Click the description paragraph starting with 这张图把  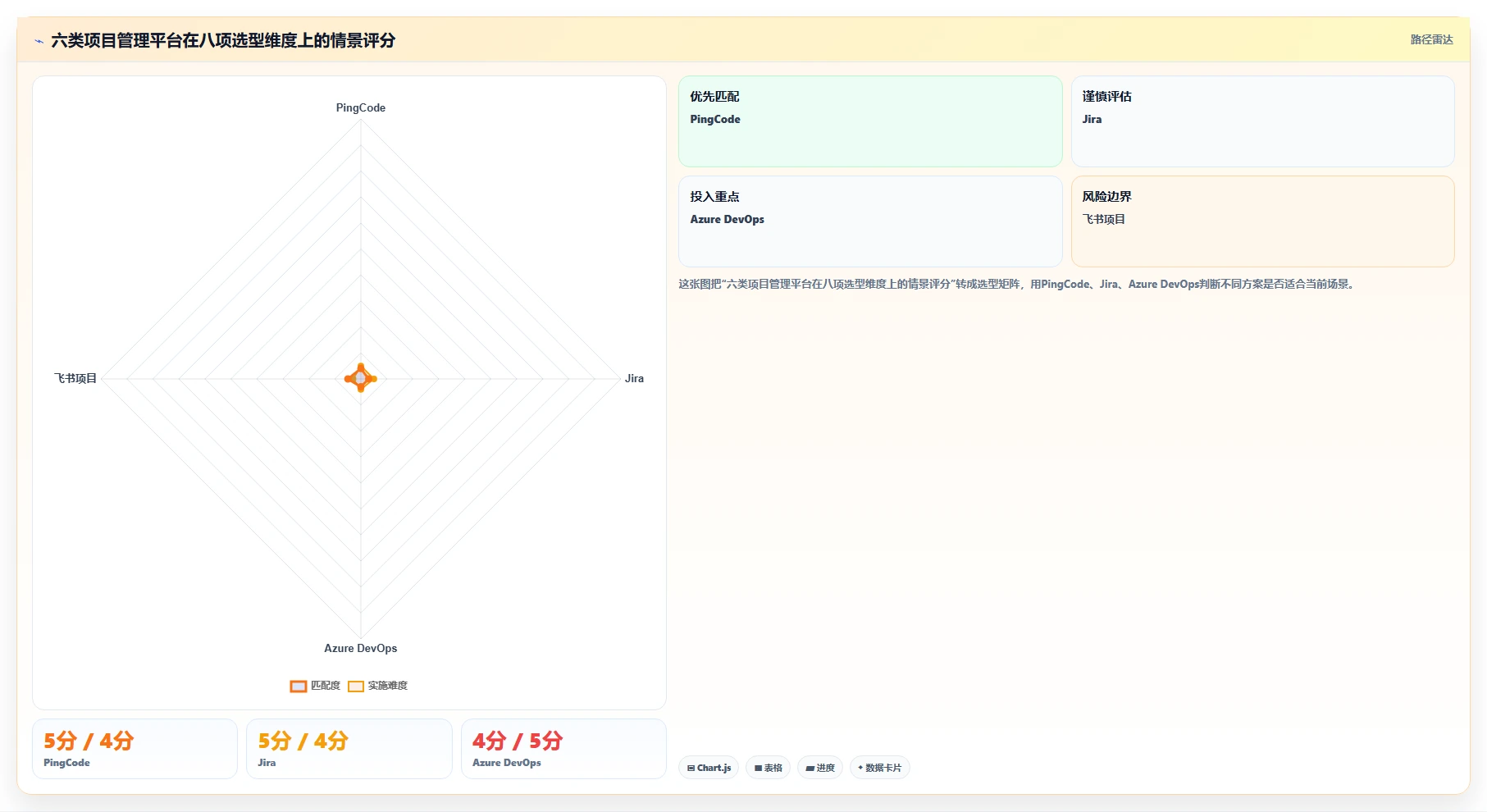tap(1017, 284)
